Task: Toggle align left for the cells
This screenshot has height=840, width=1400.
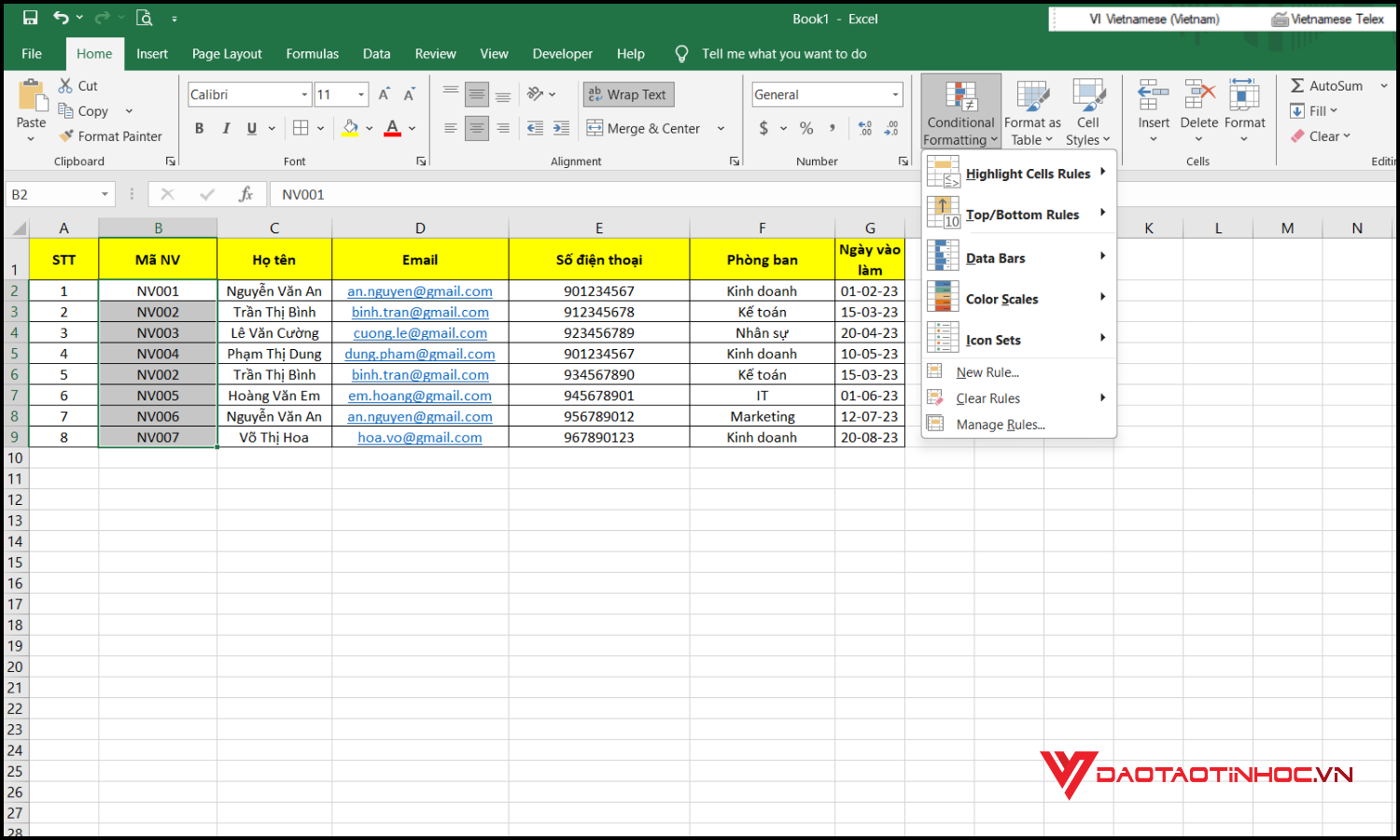Action: point(450,128)
